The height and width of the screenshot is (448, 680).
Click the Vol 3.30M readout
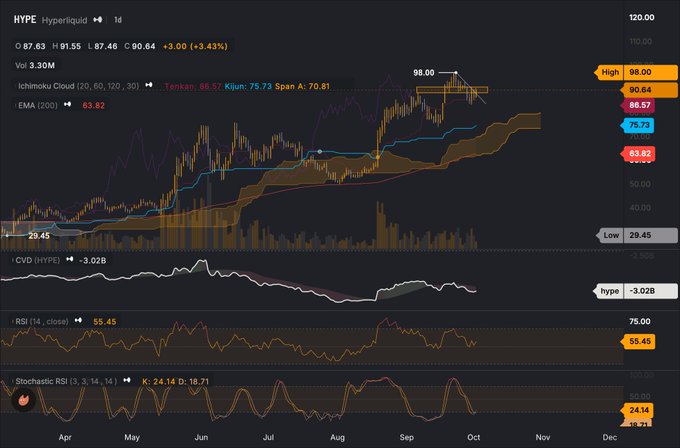35,65
